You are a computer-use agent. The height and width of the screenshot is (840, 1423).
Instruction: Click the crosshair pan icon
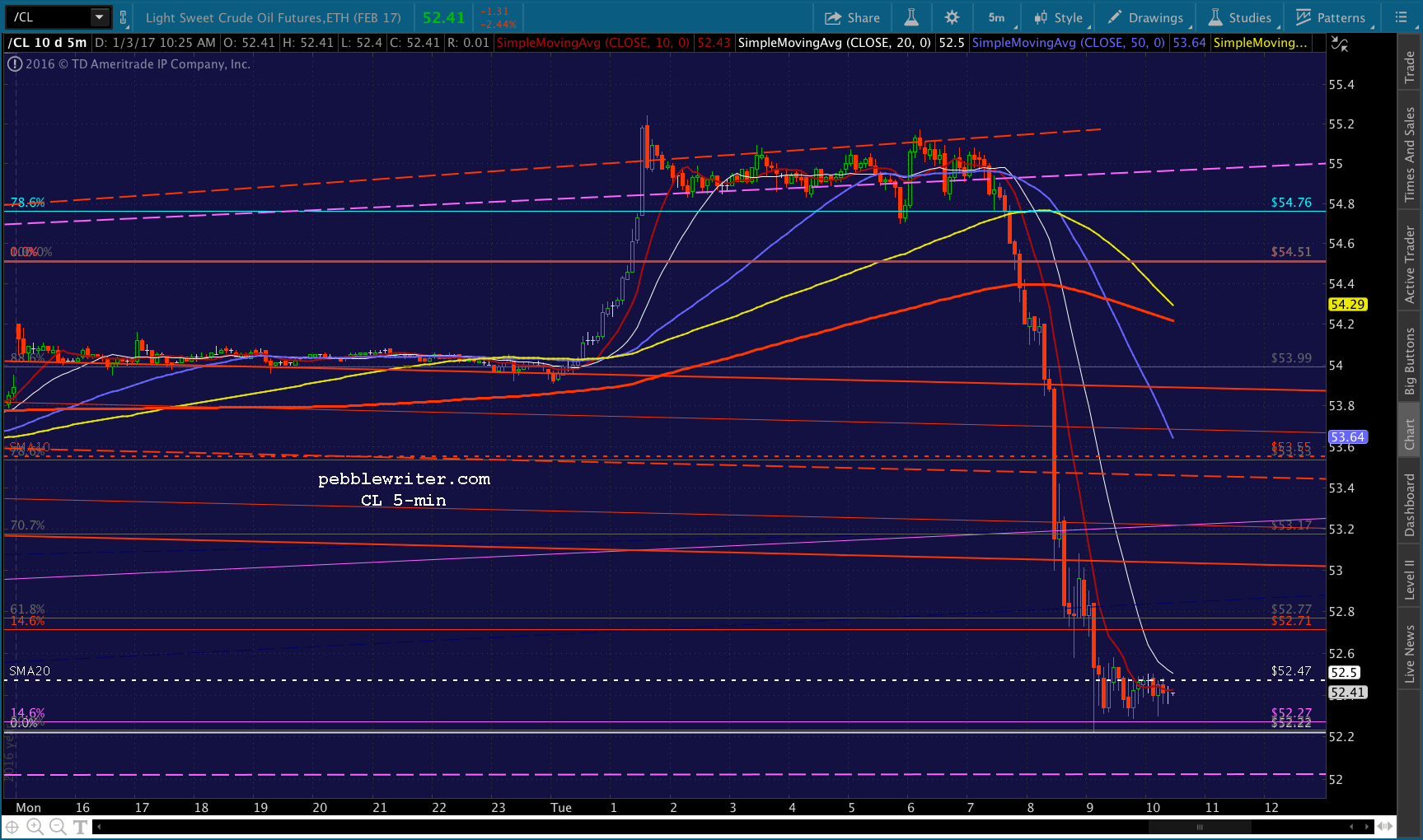[x=12, y=827]
